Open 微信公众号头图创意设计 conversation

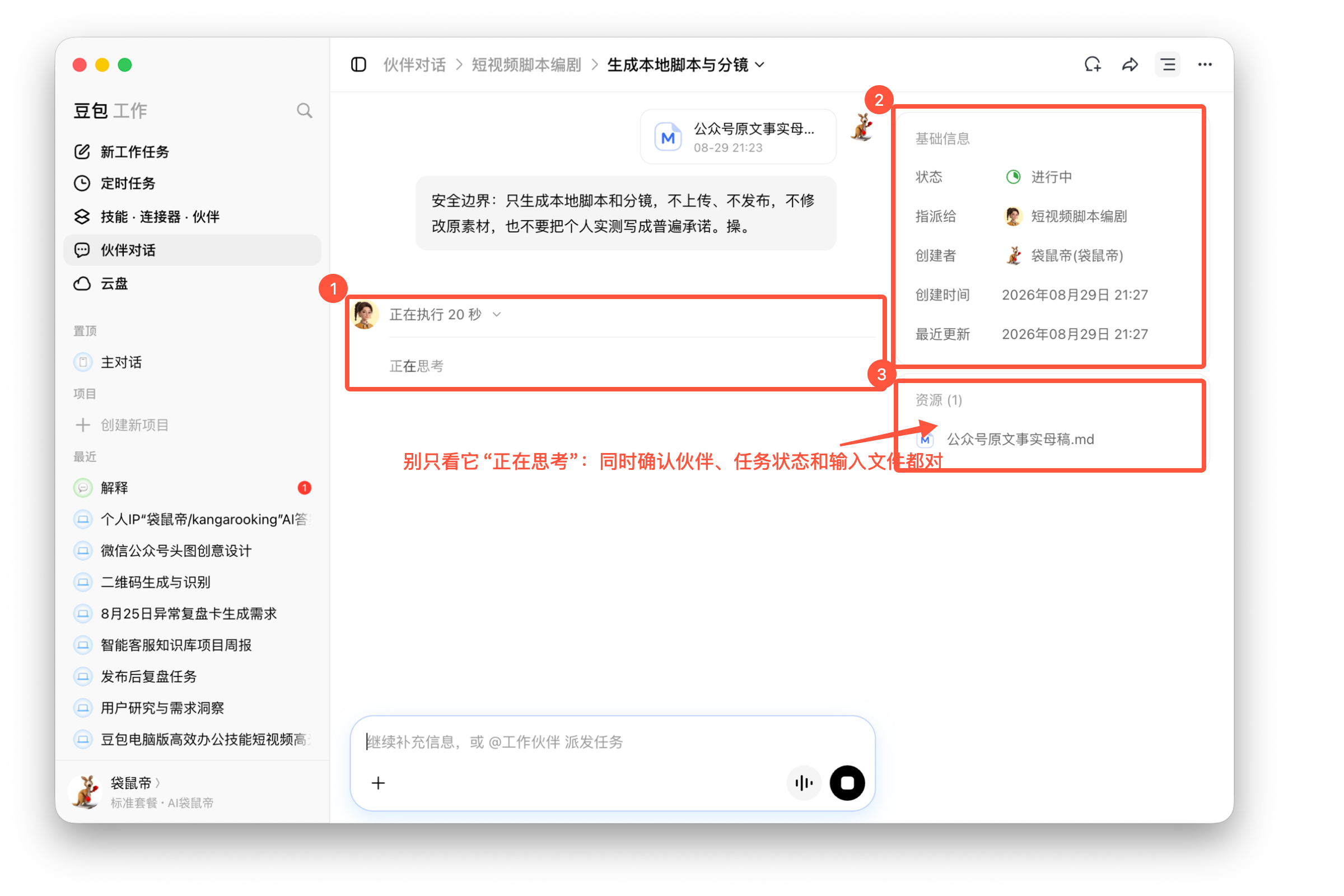click(192, 551)
